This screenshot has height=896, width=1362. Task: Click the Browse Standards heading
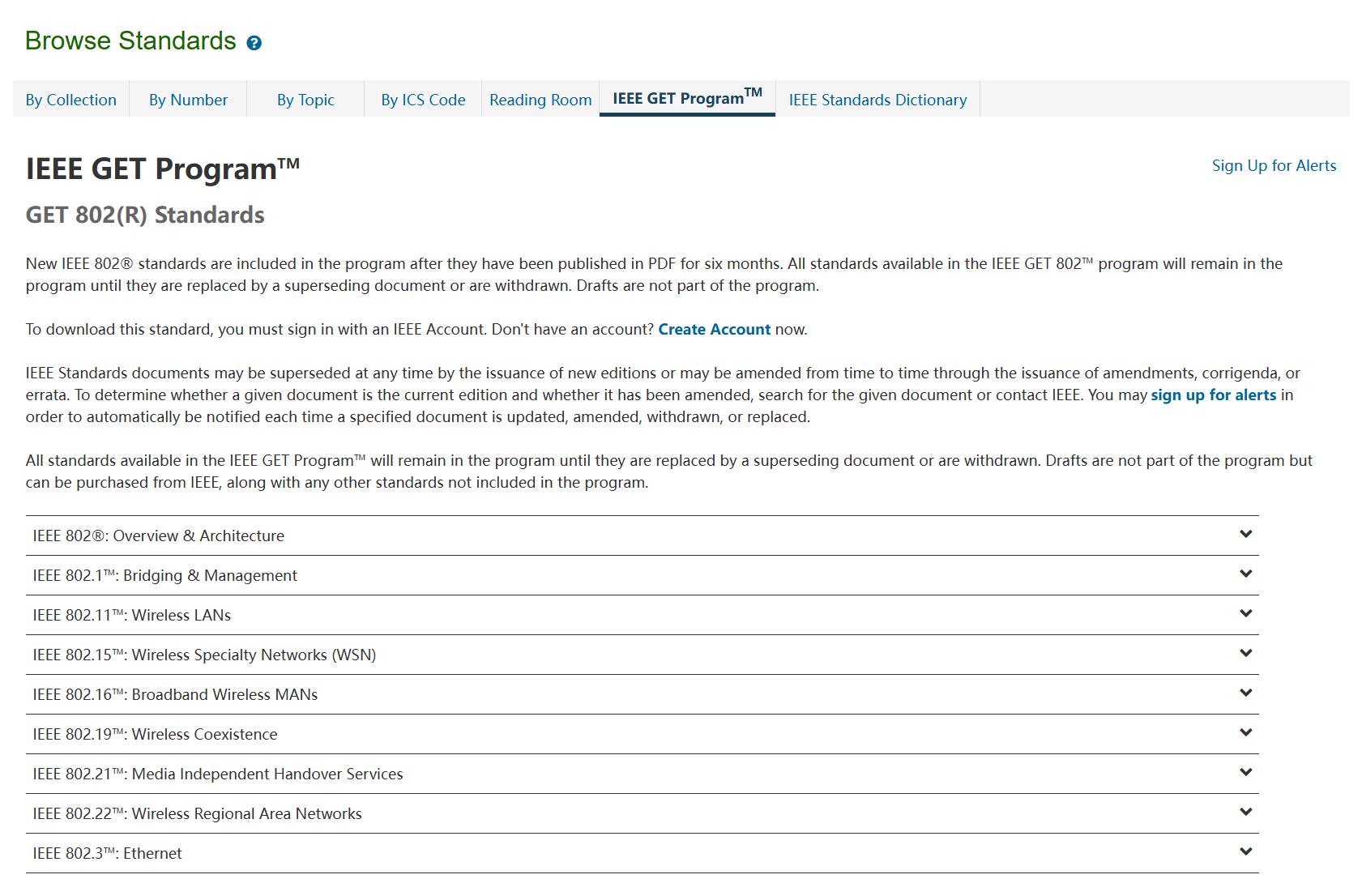(130, 41)
